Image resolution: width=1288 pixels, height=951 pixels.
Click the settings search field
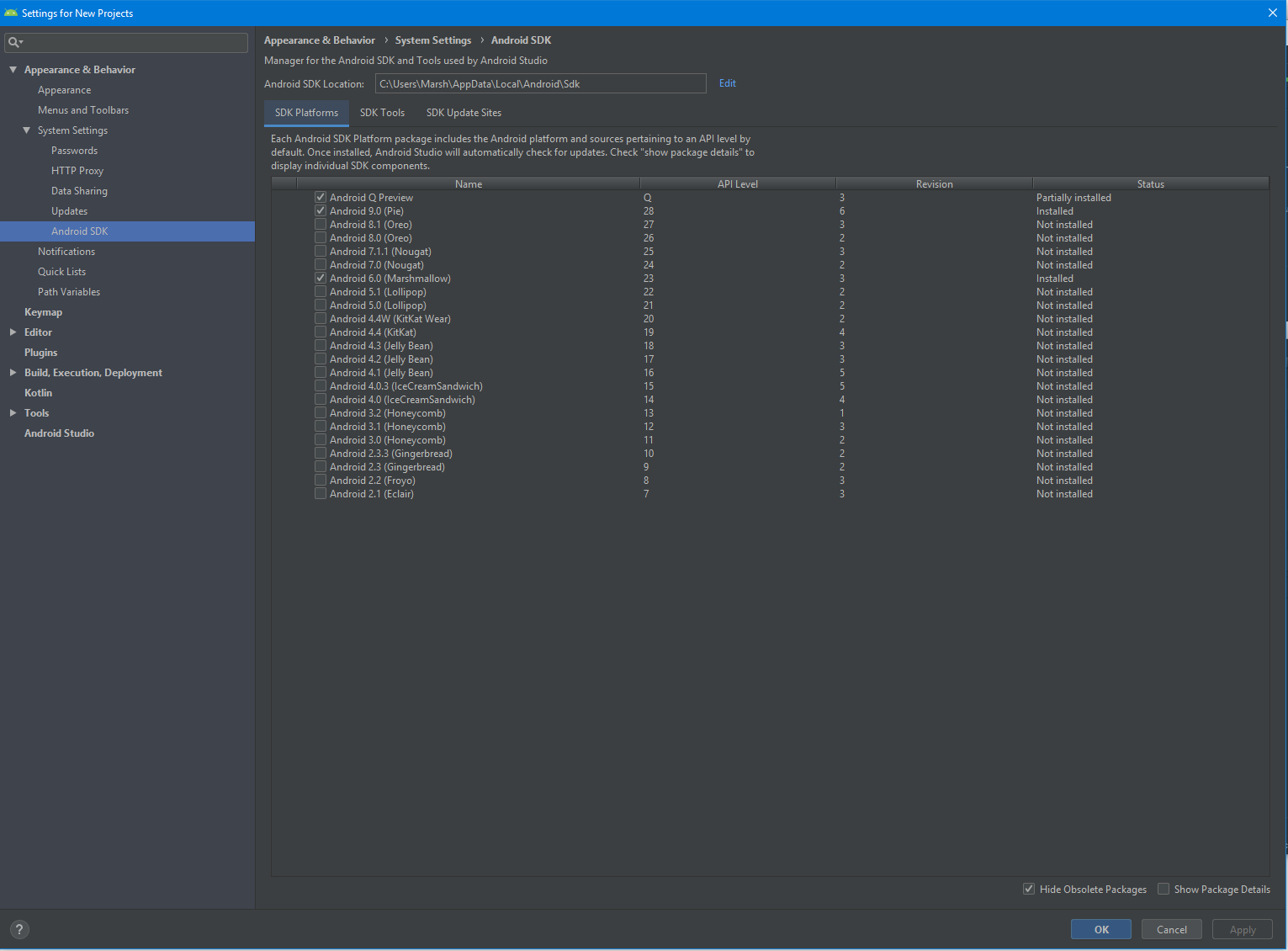[x=126, y=42]
